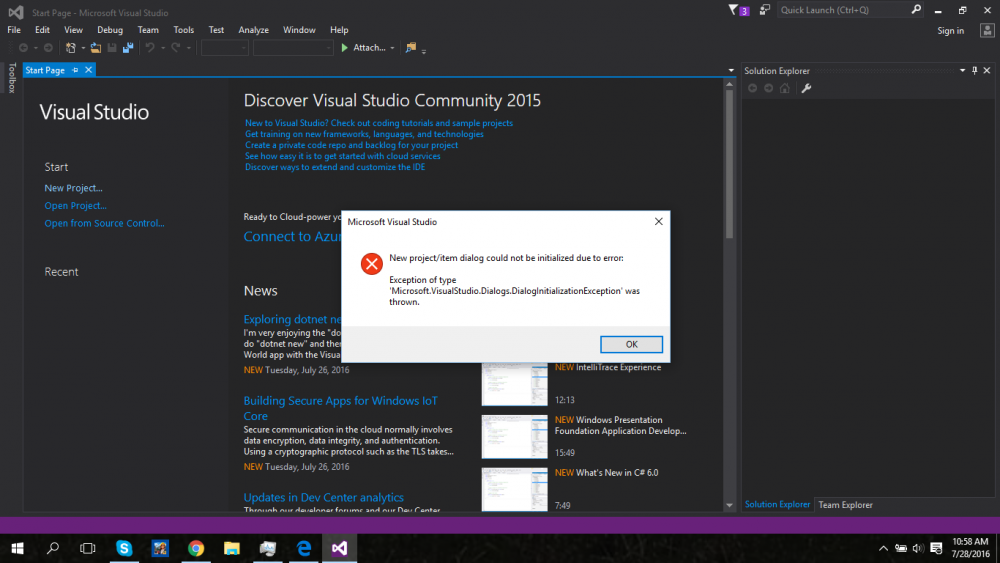Open the Help menu
Screen dimensions: 1000x563
(x=339, y=30)
